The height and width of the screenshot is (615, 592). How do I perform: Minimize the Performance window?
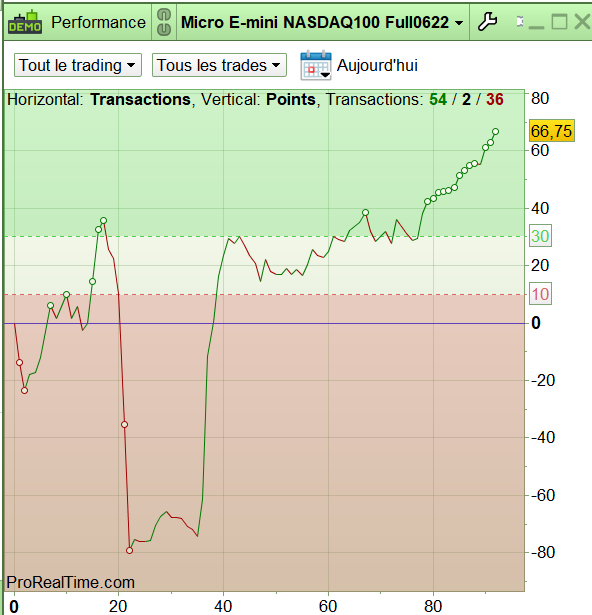click(536, 26)
